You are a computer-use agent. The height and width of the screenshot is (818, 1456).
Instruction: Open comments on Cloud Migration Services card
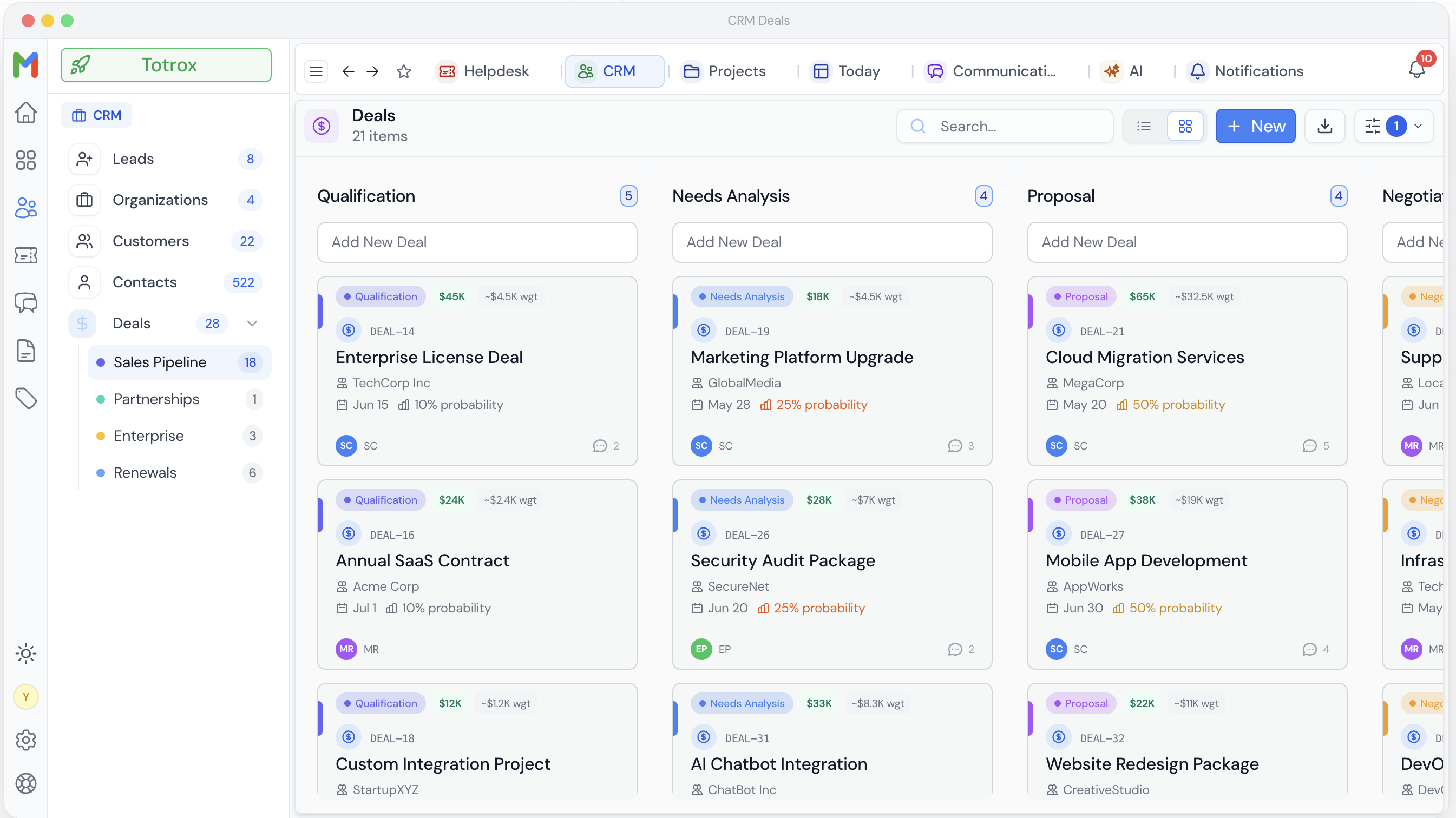coord(1316,446)
